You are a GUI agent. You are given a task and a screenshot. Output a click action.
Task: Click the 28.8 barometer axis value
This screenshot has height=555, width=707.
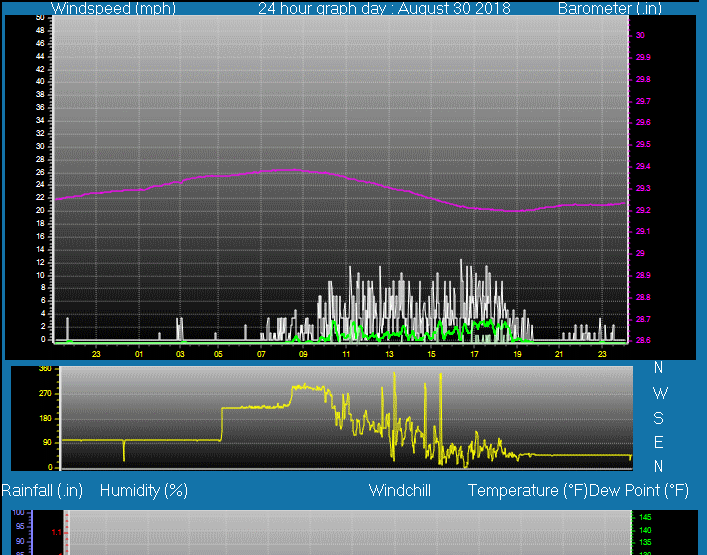pos(643,297)
